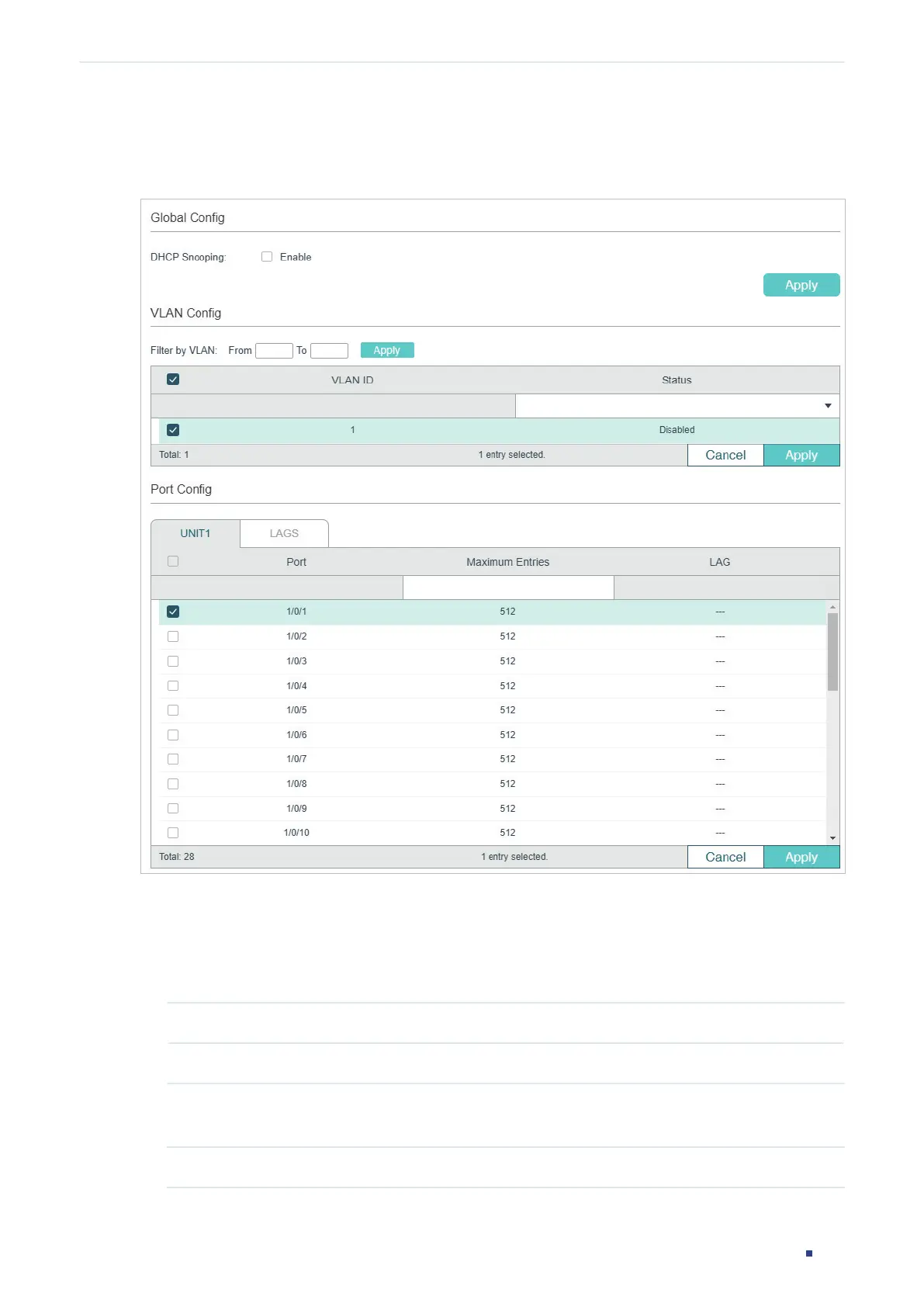Uncheck port 1/0/1 checkbox
This screenshot has height=1307, width=924.
pos(173,612)
